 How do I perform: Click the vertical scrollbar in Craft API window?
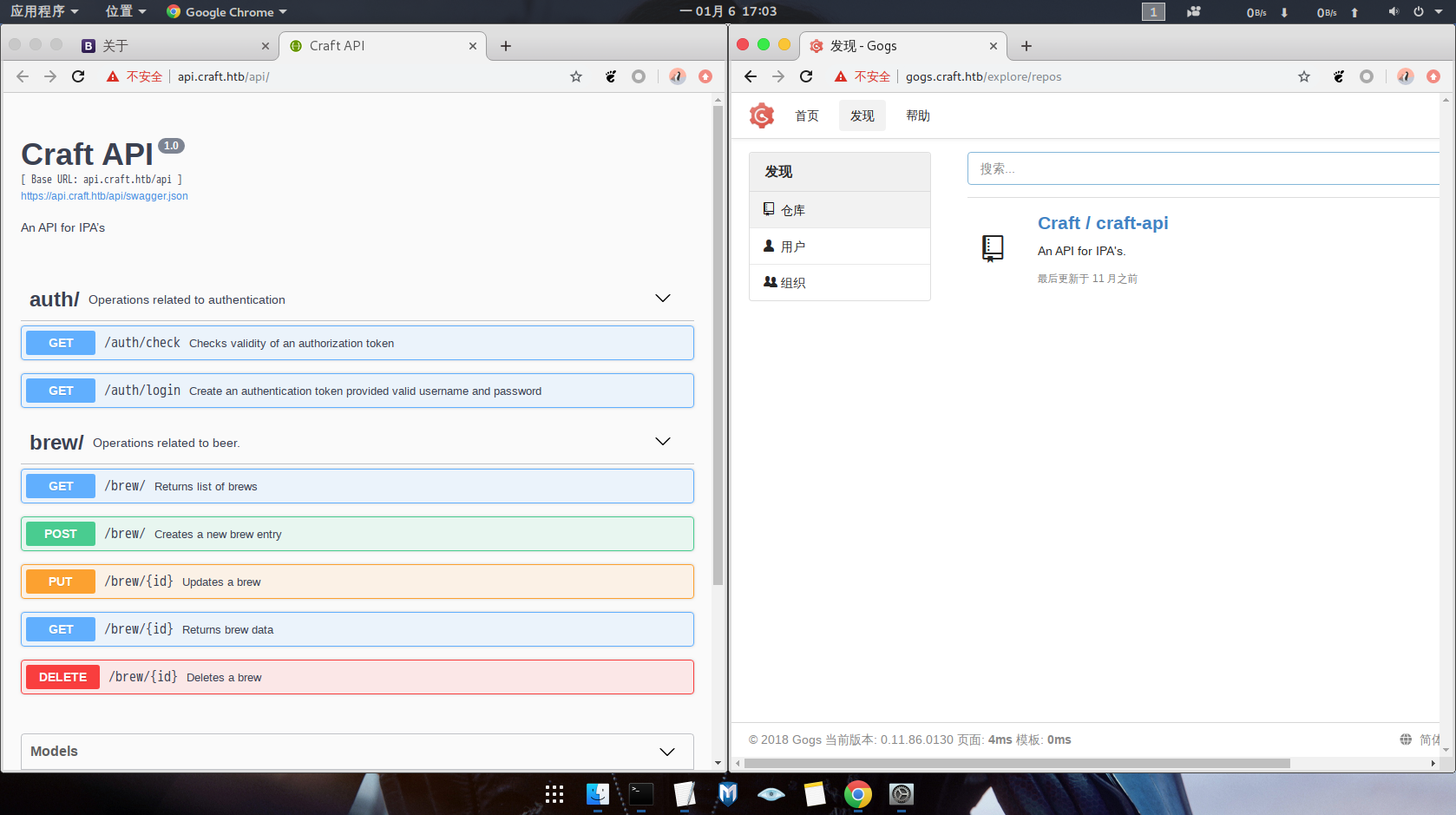718,345
